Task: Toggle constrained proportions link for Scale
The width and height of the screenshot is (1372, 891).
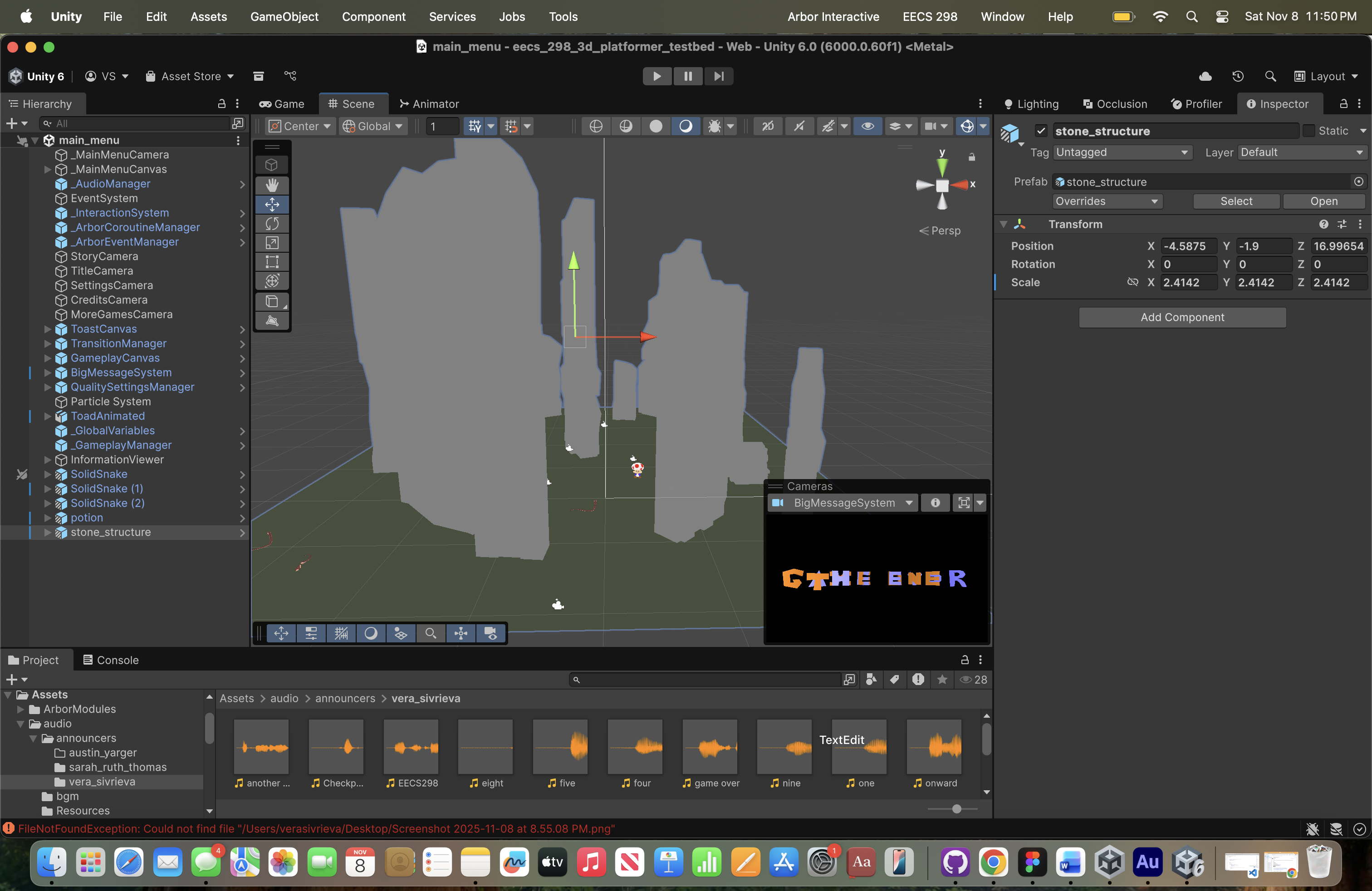Action: coord(1132,282)
